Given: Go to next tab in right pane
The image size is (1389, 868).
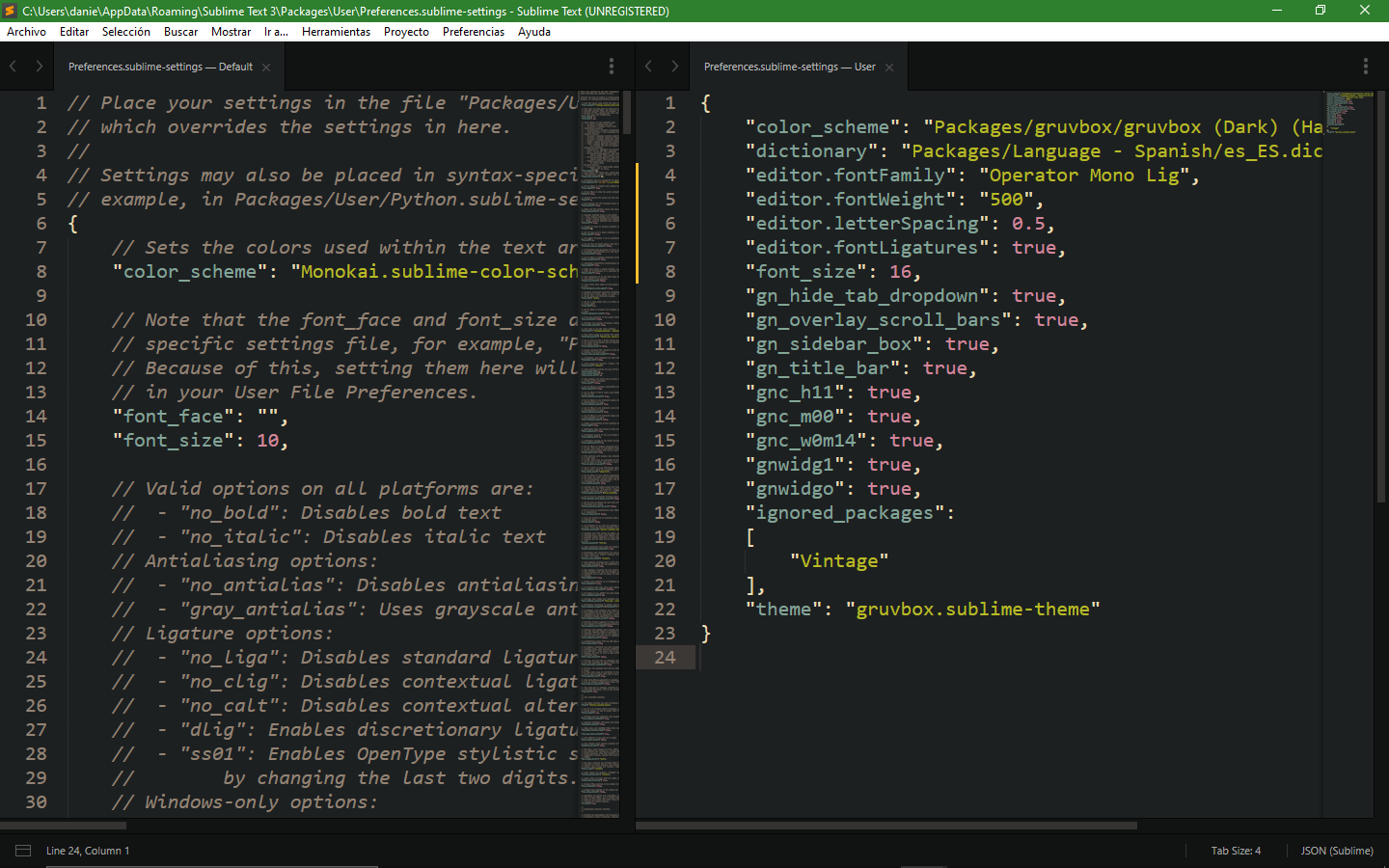Looking at the screenshot, I should point(675,66).
